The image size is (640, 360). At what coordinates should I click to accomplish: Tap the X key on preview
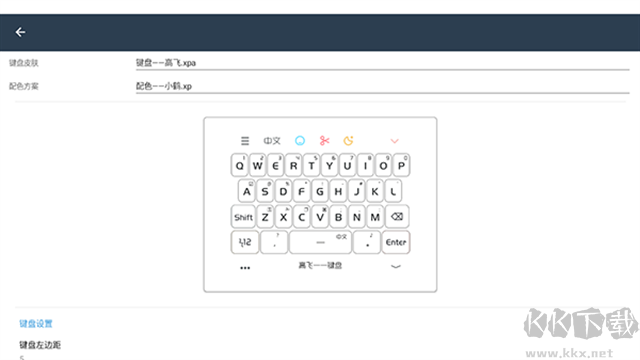[284, 217]
